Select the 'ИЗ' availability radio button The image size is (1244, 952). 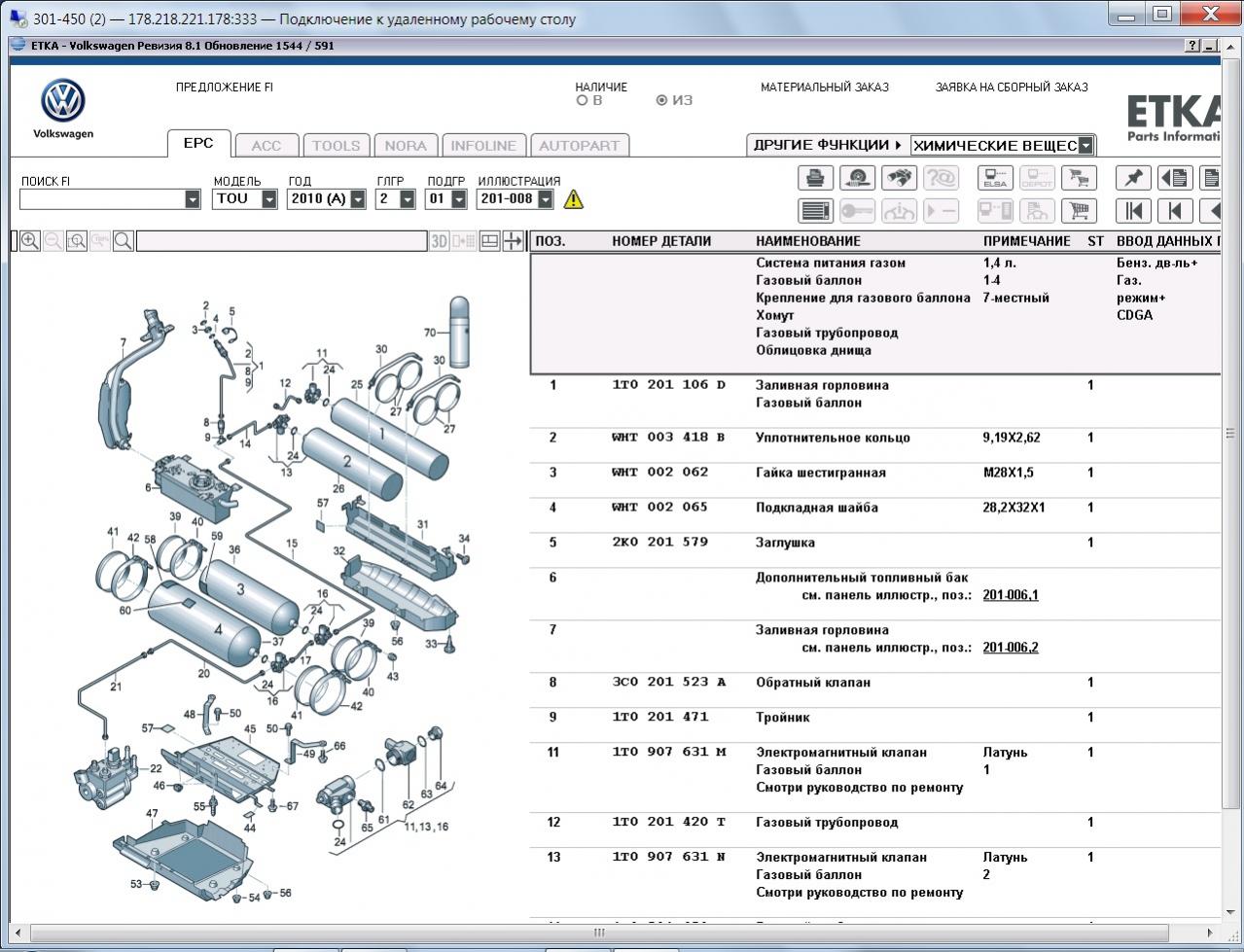pos(661,100)
